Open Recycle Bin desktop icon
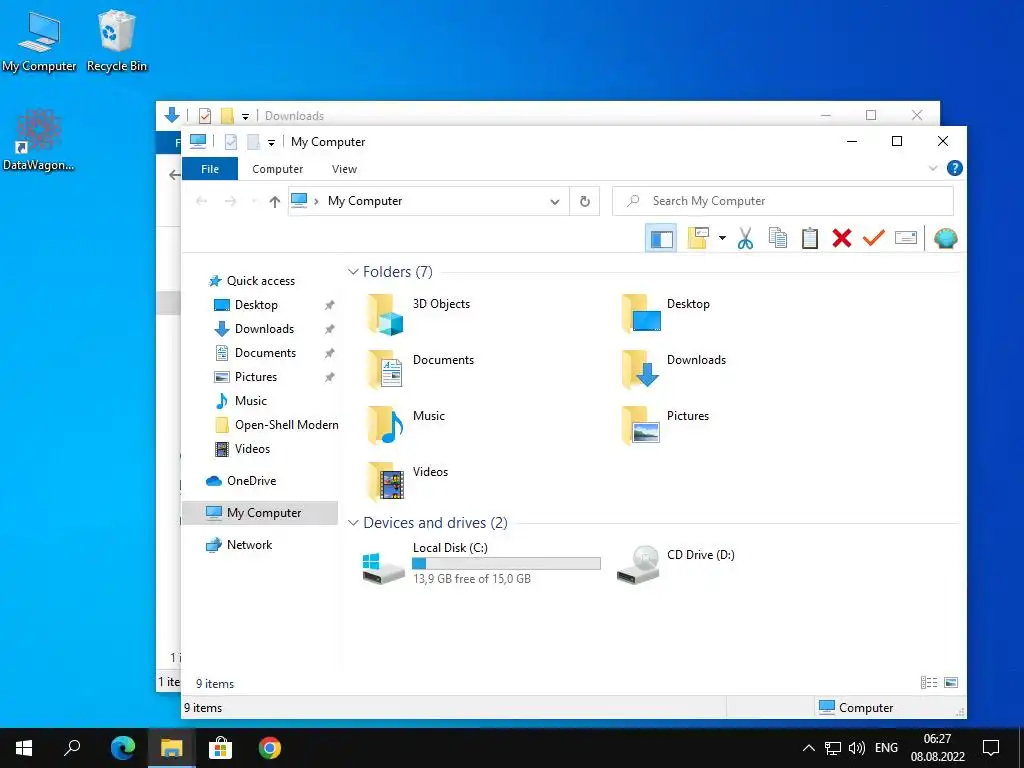This screenshot has height=768, width=1024. [x=117, y=41]
